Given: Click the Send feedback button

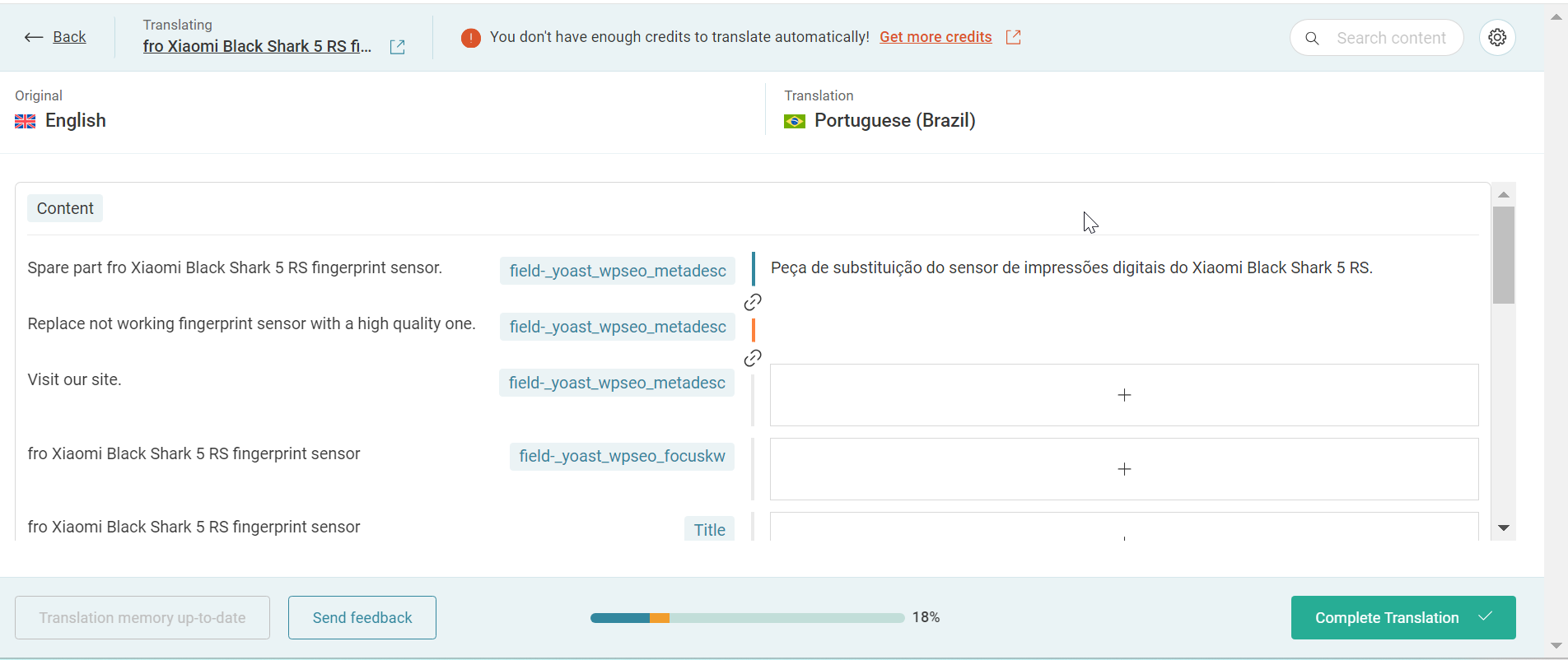Looking at the screenshot, I should pos(362,618).
